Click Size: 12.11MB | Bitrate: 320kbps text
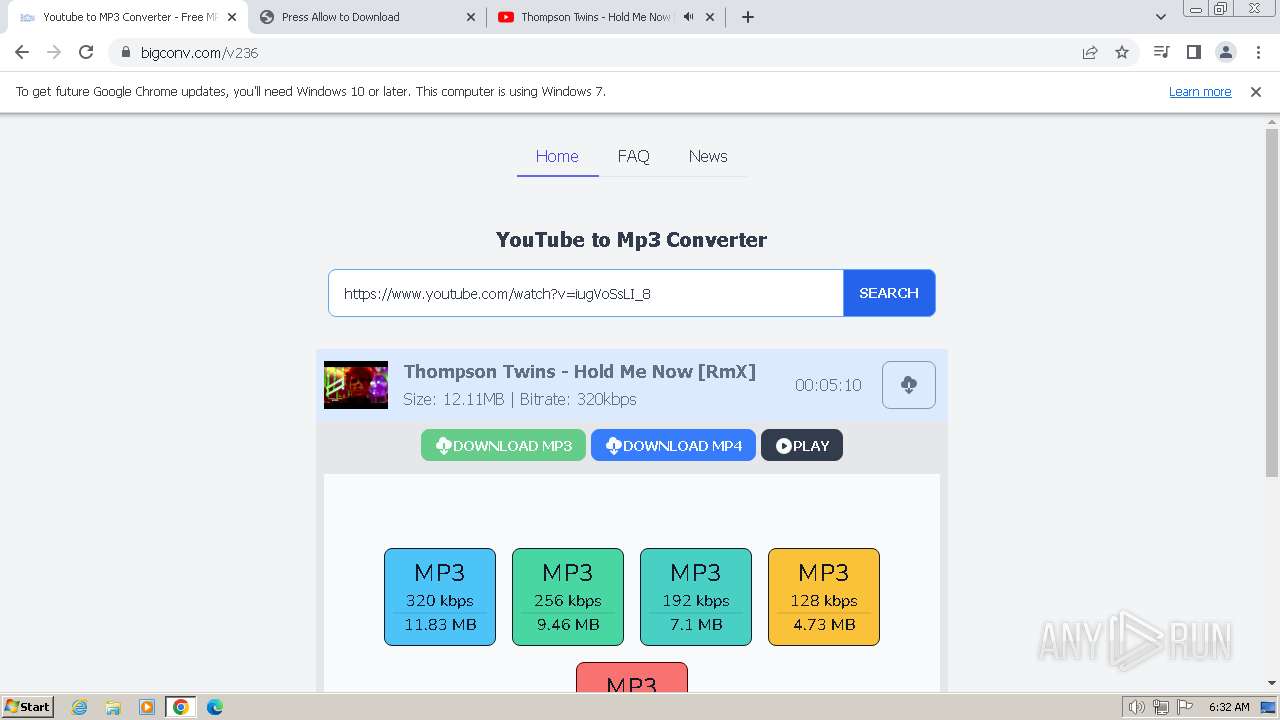This screenshot has width=1280, height=720. [520, 399]
